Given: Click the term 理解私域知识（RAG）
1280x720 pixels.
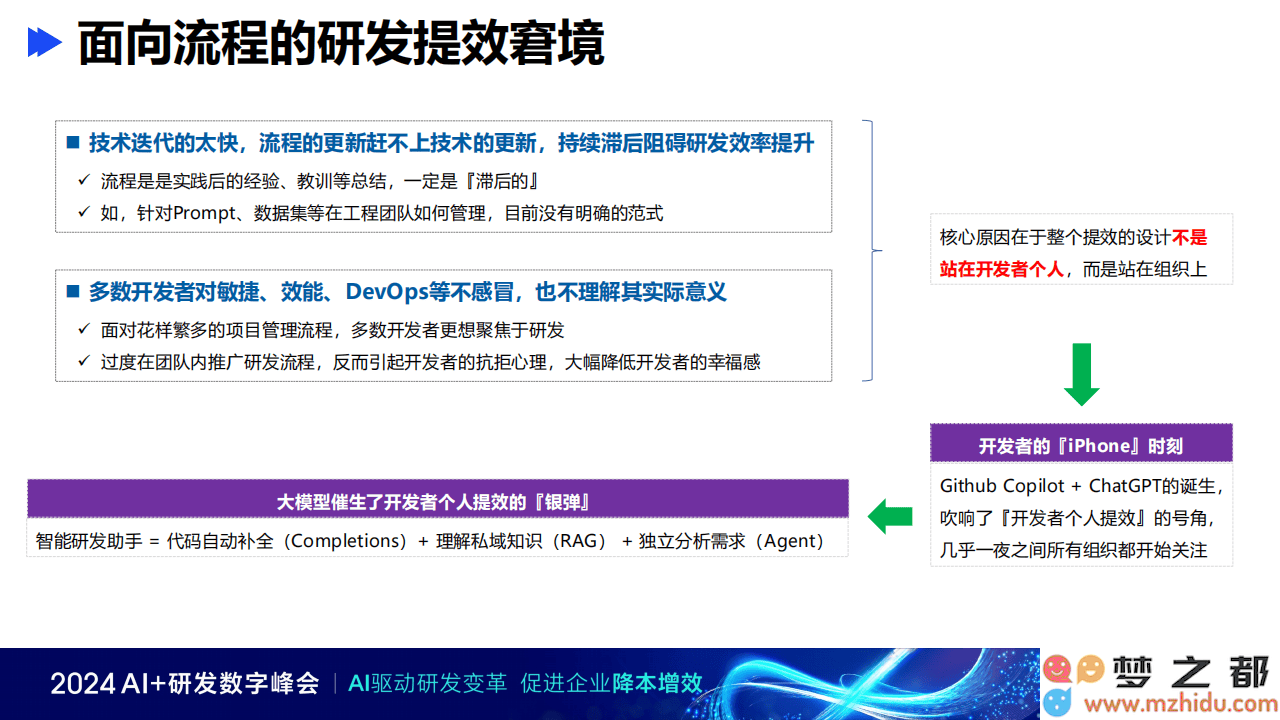Looking at the screenshot, I should [522, 541].
